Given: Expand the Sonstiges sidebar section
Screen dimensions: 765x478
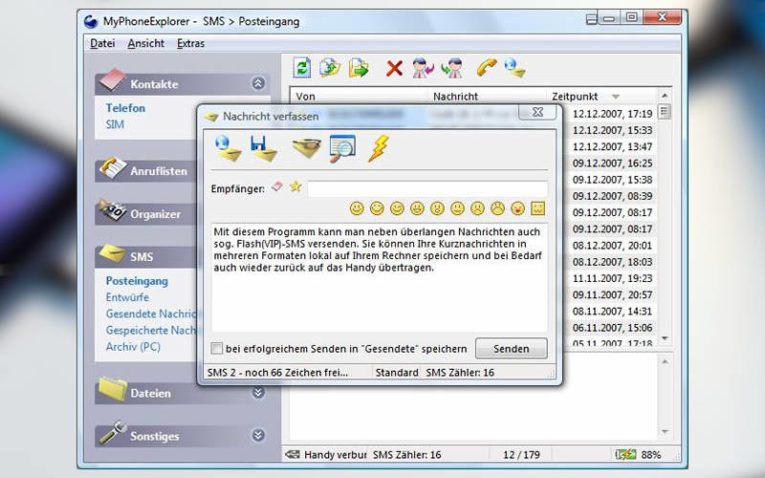Looking at the screenshot, I should tap(258, 435).
